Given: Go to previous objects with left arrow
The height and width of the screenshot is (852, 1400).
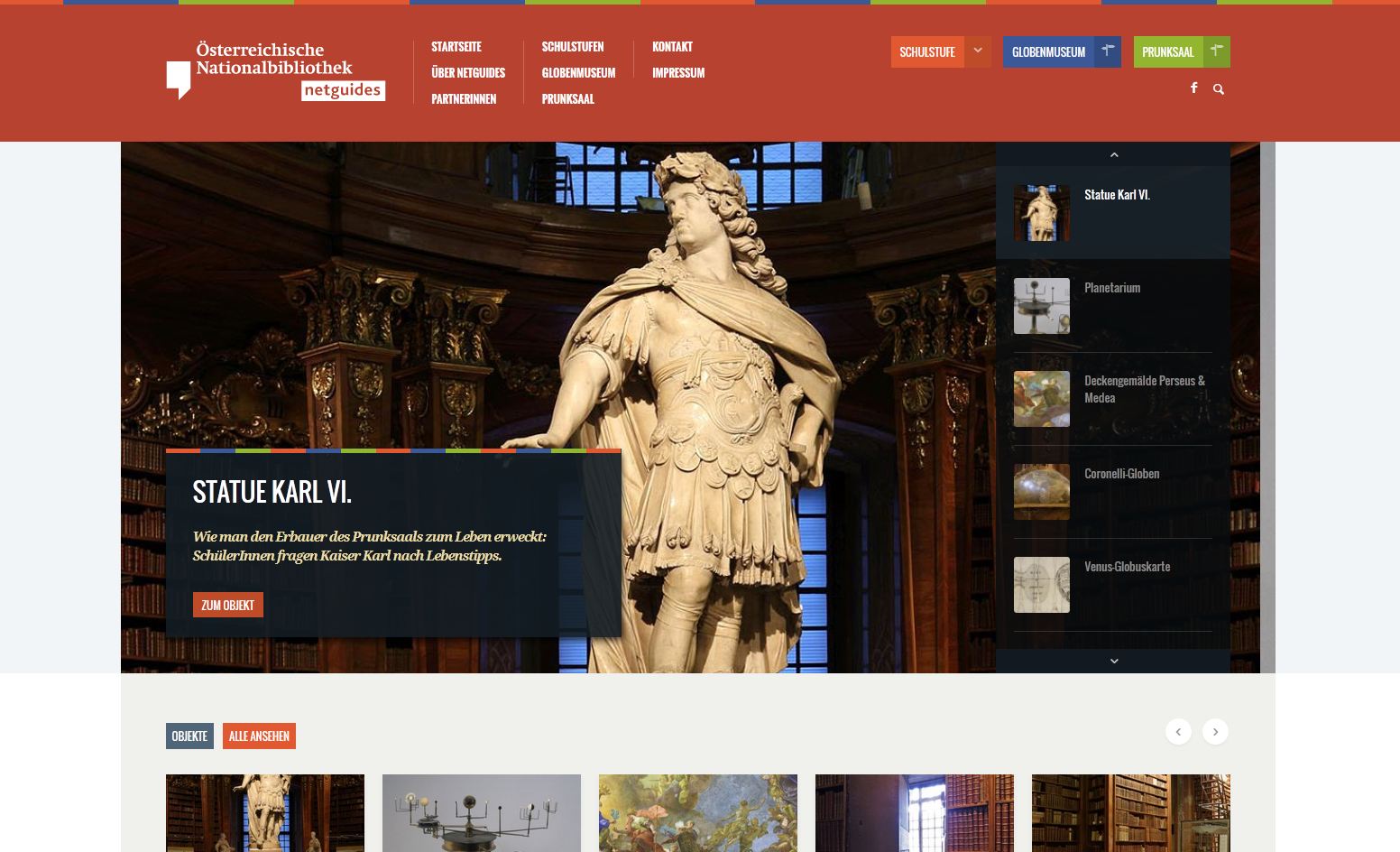Looking at the screenshot, I should click(1178, 731).
